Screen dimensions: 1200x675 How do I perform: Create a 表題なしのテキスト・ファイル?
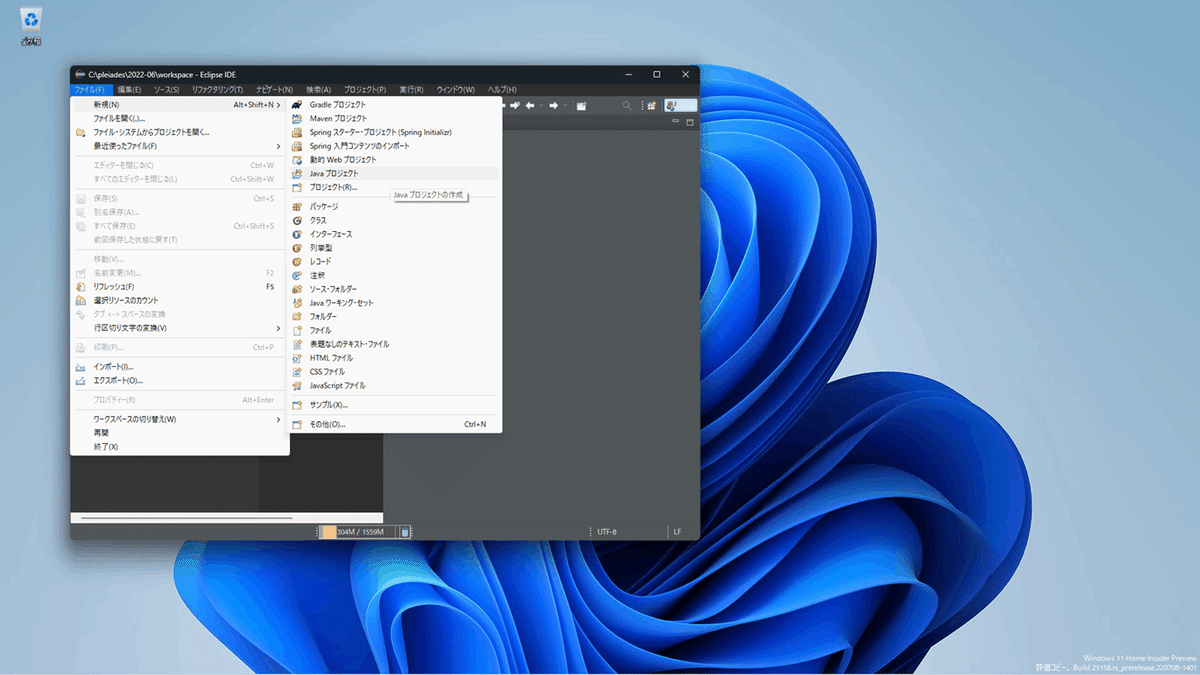[x=394, y=344]
